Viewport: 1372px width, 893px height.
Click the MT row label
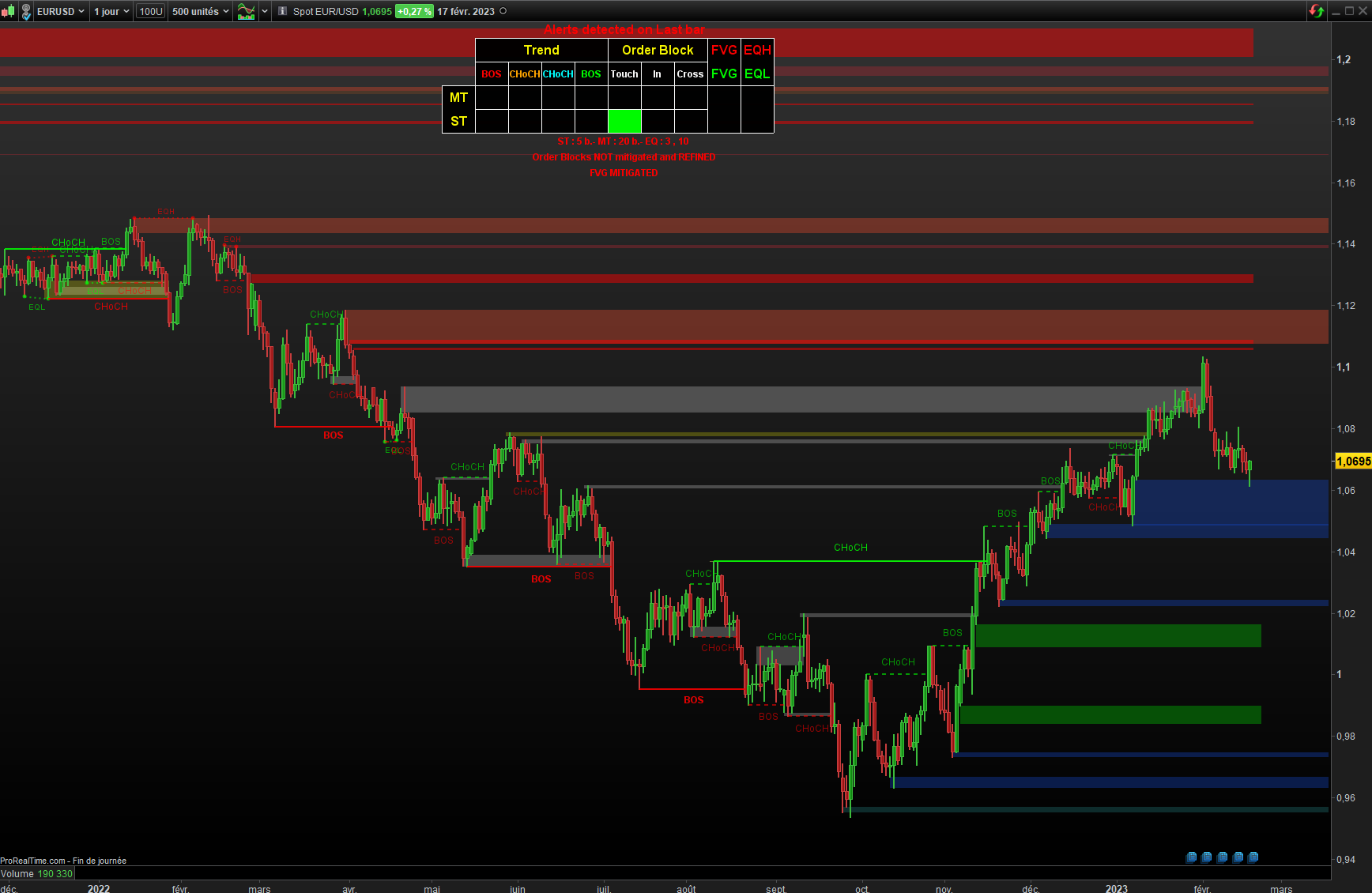click(458, 97)
